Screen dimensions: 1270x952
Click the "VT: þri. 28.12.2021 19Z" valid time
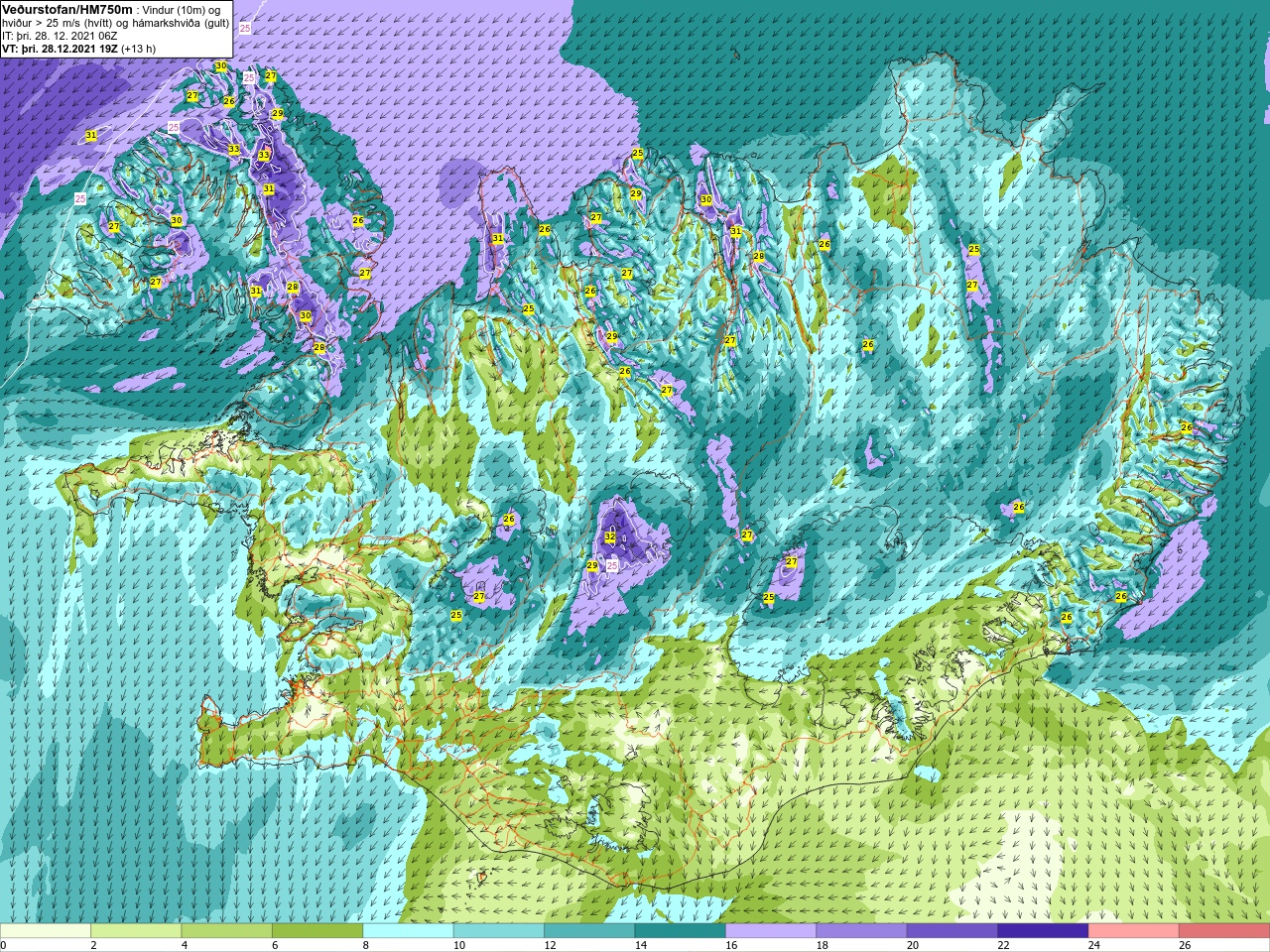[60, 49]
